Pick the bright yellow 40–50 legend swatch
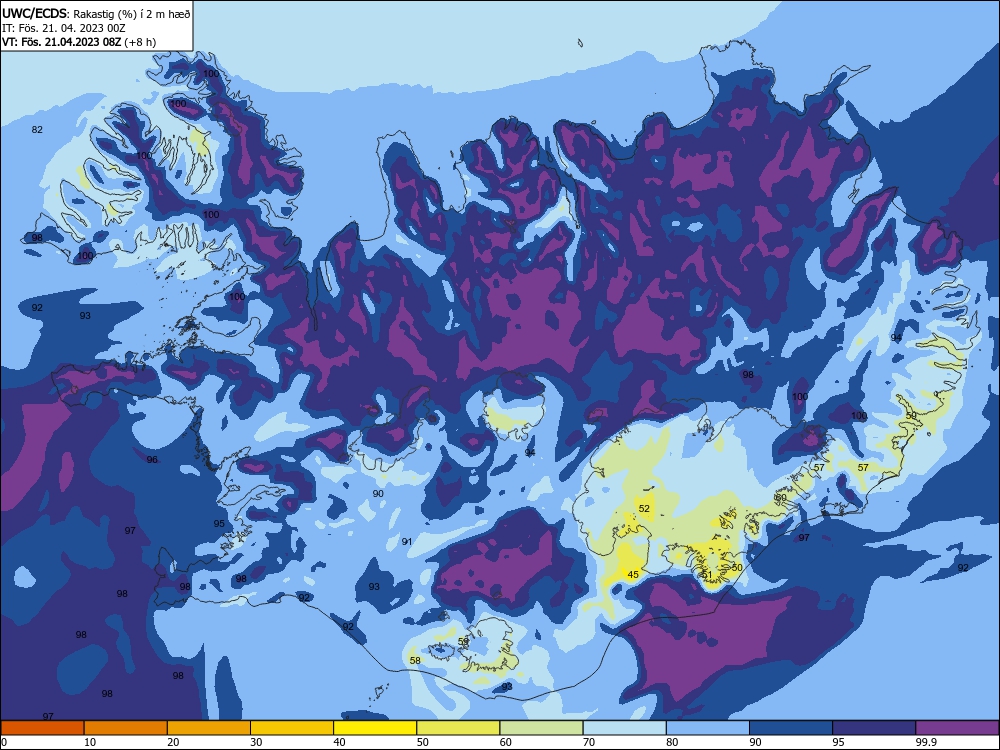 pyautogui.click(x=375, y=728)
